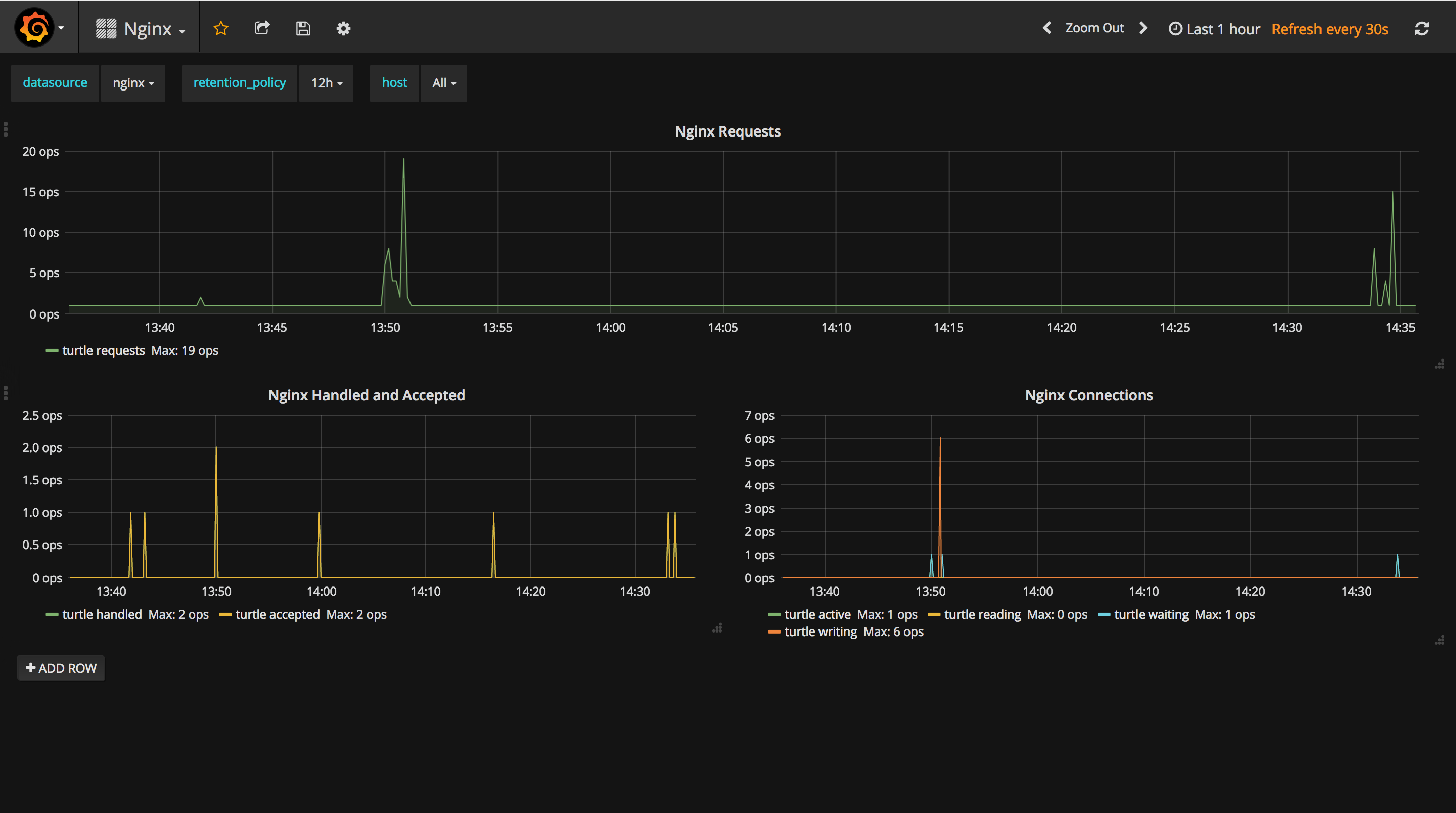Image resolution: width=1456 pixels, height=813 pixels.
Task: Click the turtle writing orange color swatch
Action: [x=775, y=632]
